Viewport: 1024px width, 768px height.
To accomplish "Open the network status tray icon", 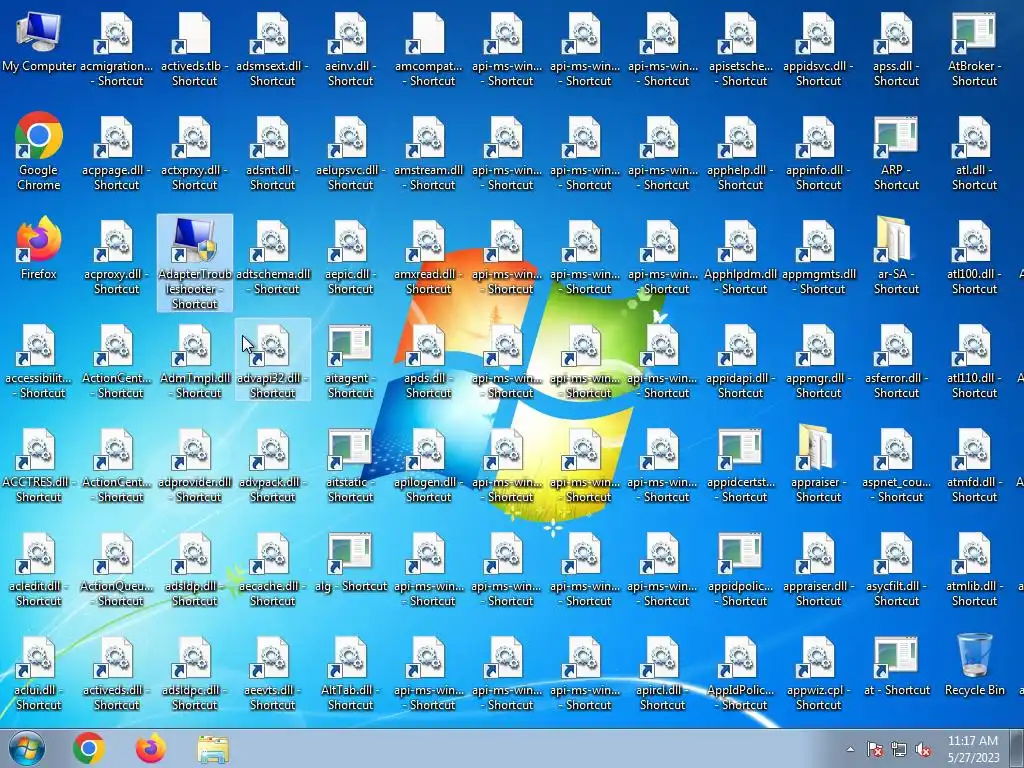I will click(899, 749).
